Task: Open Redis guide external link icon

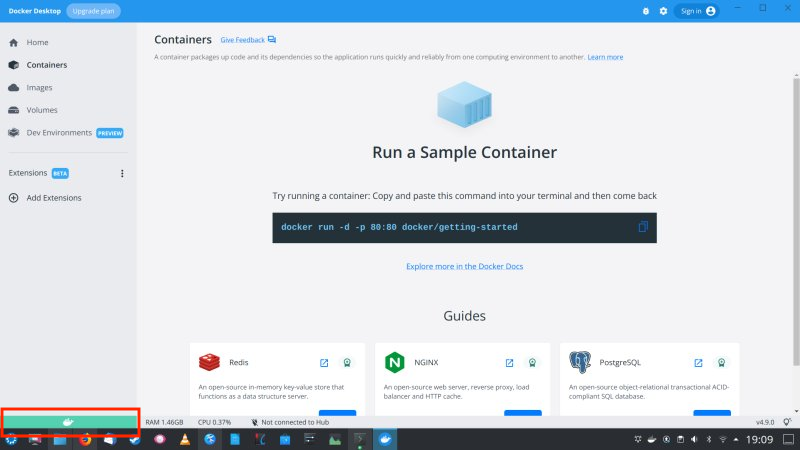Action: click(324, 363)
